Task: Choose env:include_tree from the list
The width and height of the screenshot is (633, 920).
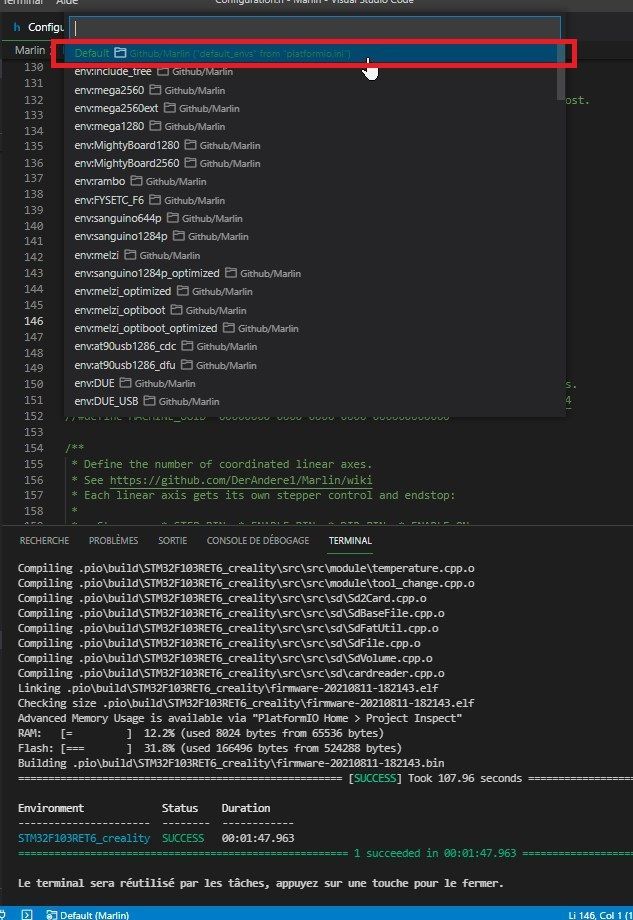Action: point(314,72)
